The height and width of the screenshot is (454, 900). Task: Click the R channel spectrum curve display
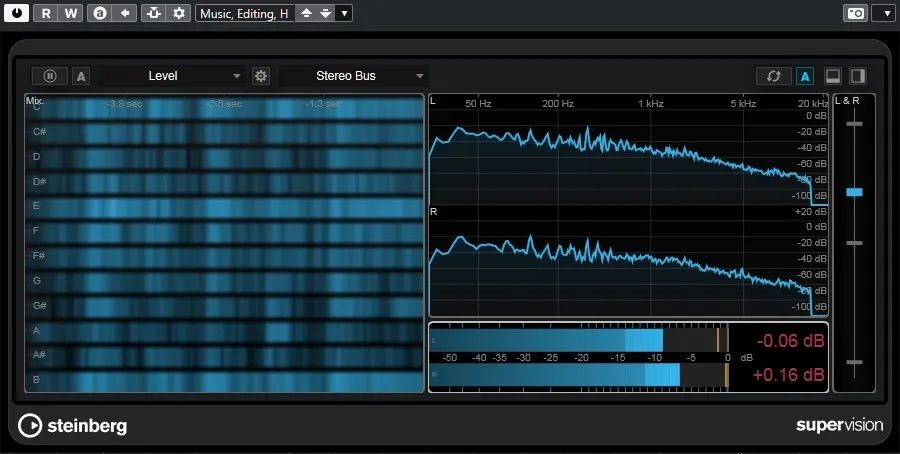(x=629, y=261)
